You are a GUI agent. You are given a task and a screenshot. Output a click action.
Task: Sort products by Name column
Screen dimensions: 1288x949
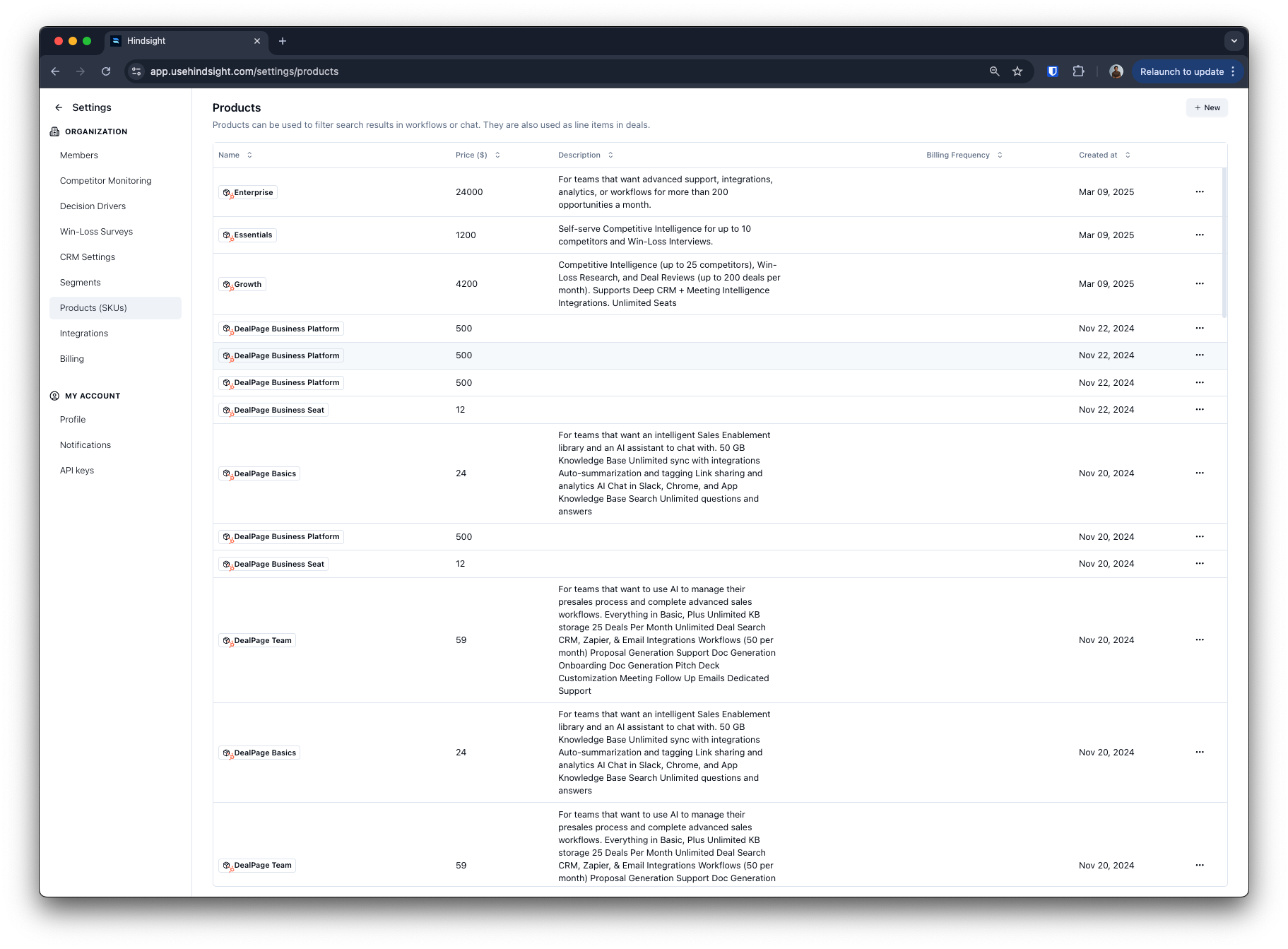[235, 155]
